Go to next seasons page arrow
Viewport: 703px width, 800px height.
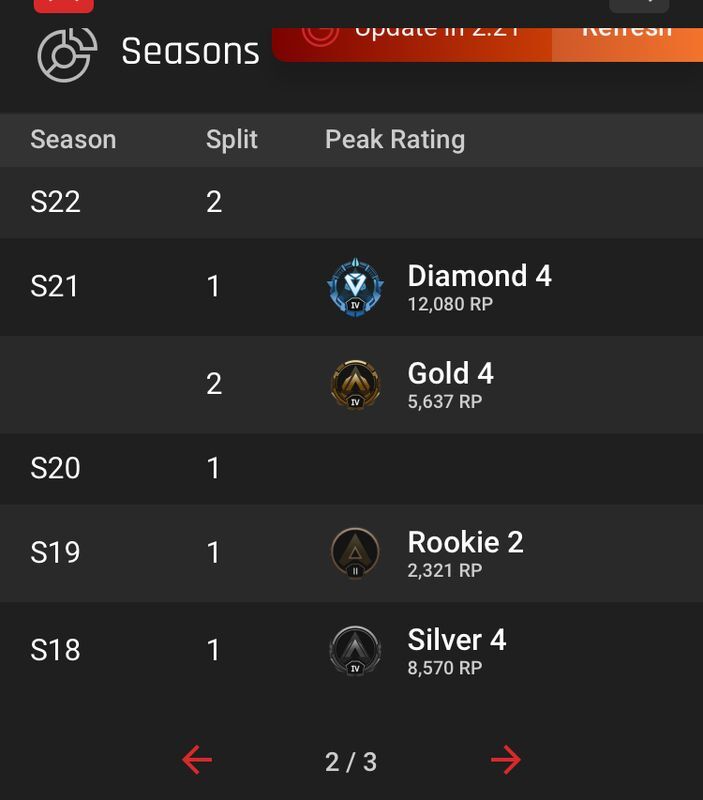point(506,760)
